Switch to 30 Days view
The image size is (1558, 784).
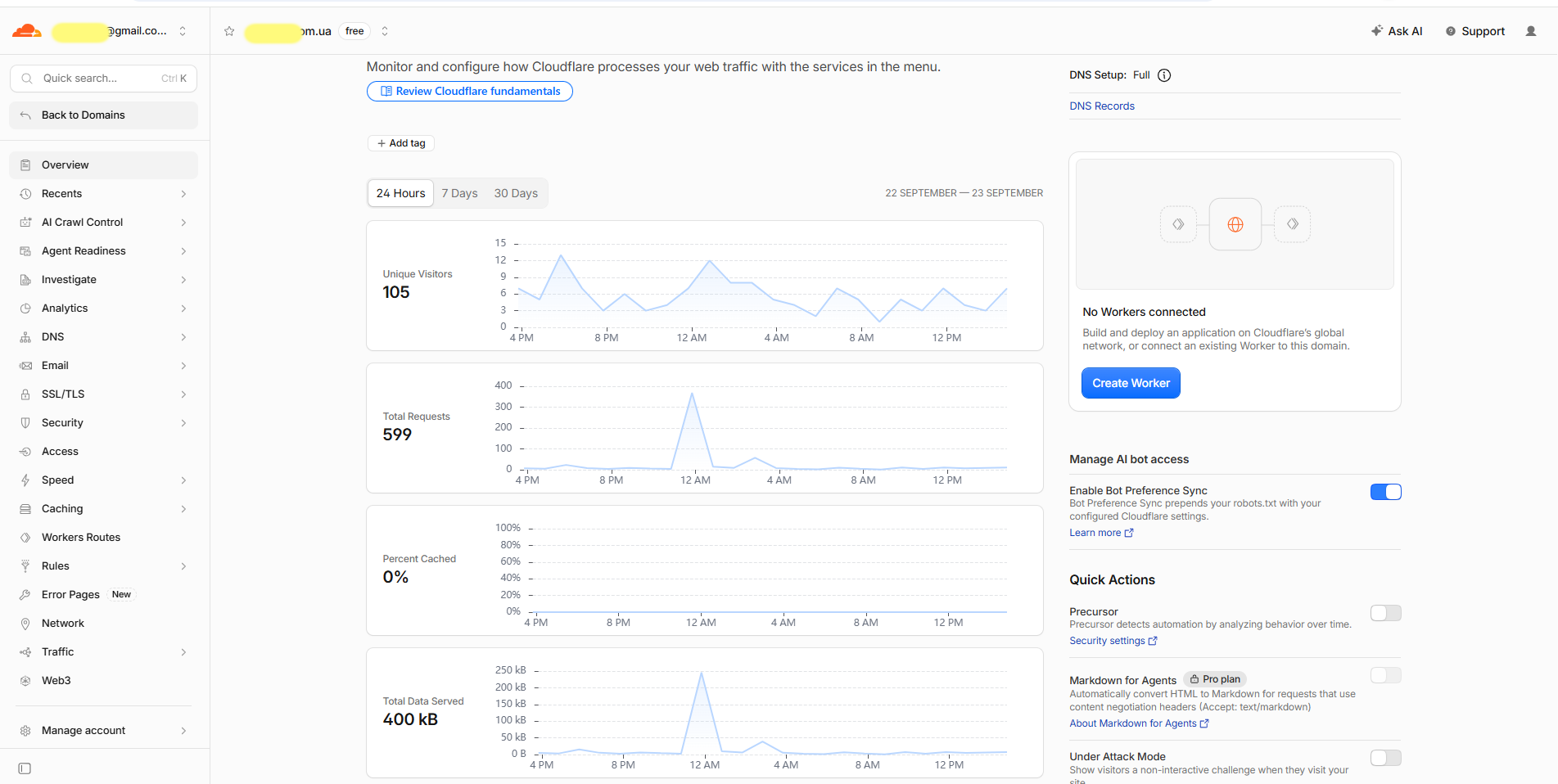[x=516, y=193]
